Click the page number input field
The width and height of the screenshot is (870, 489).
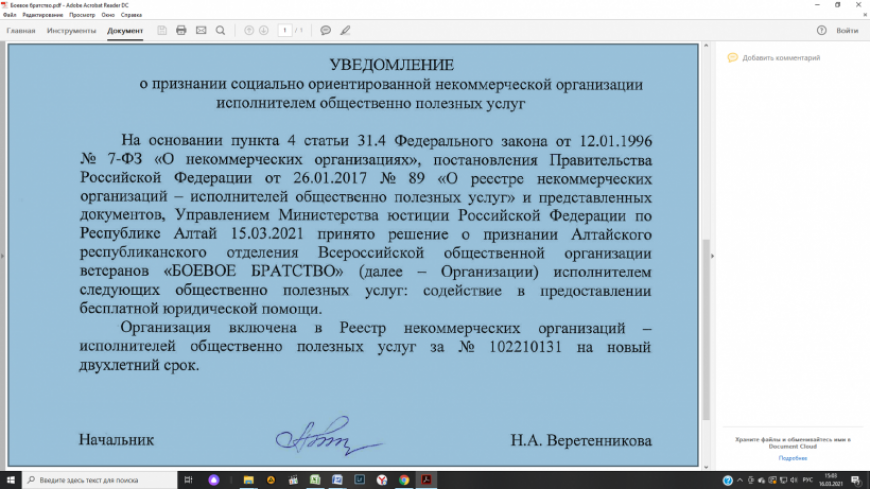coord(285,31)
